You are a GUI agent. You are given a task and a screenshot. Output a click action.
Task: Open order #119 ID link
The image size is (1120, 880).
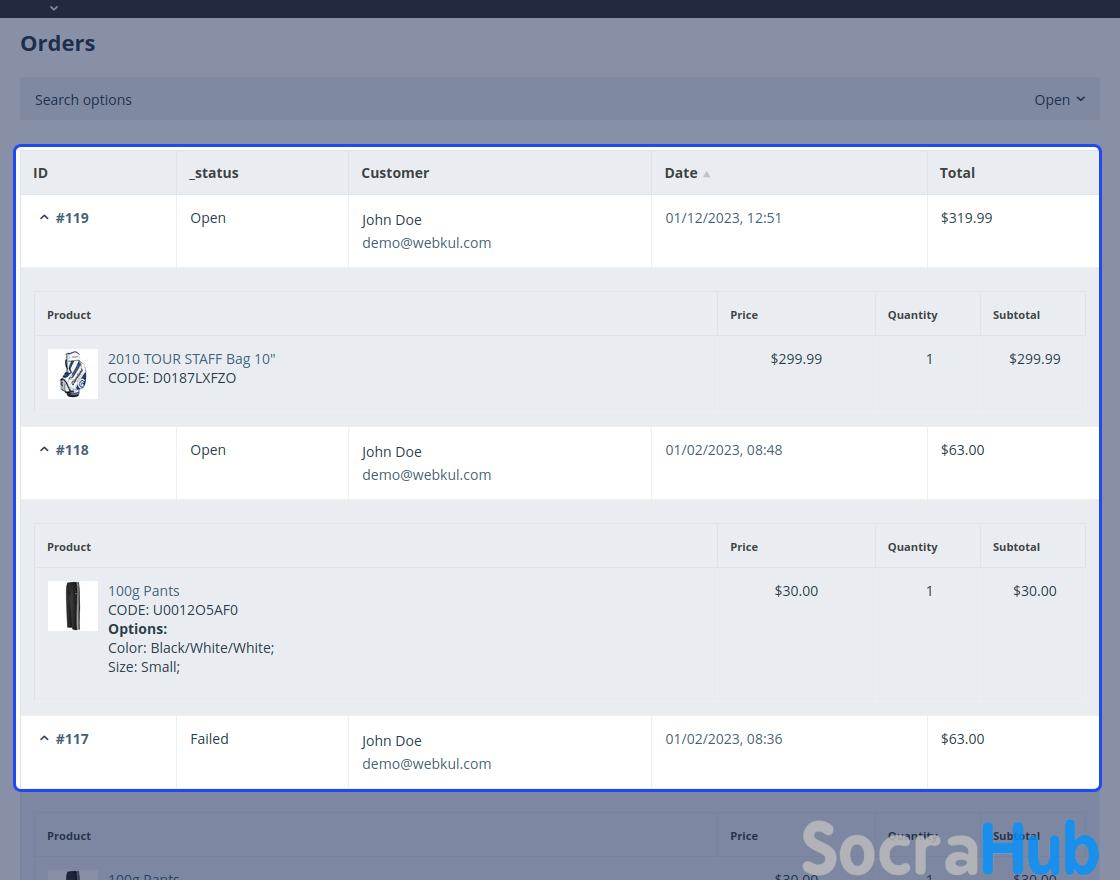coord(72,218)
